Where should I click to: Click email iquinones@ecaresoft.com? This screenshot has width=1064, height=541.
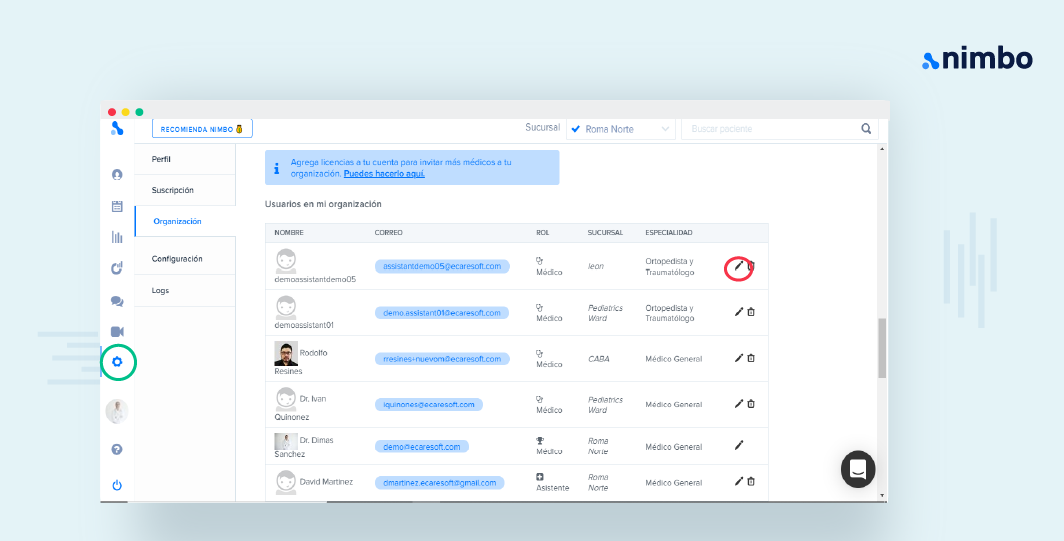(x=428, y=405)
